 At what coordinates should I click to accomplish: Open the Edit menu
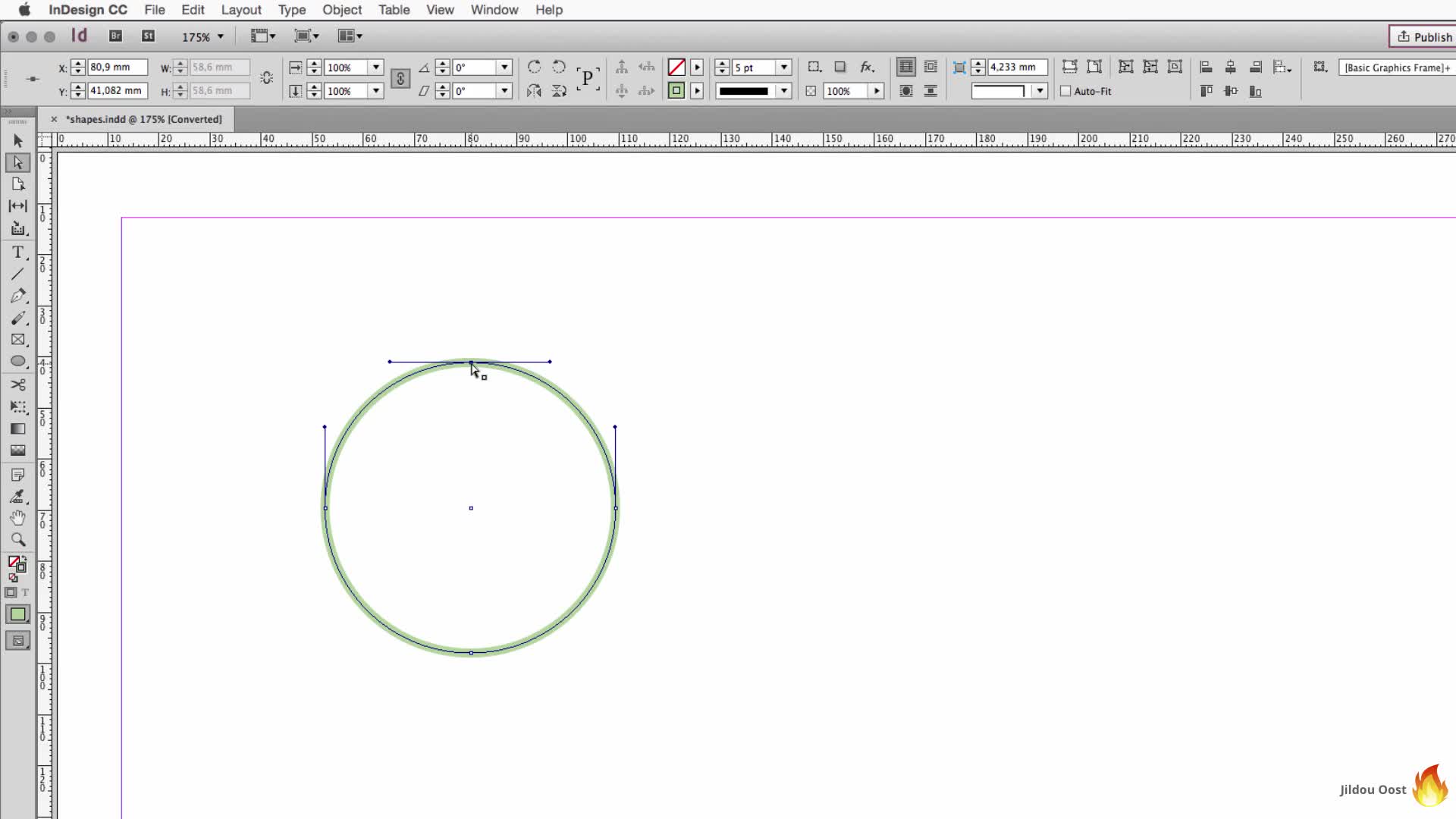(193, 10)
